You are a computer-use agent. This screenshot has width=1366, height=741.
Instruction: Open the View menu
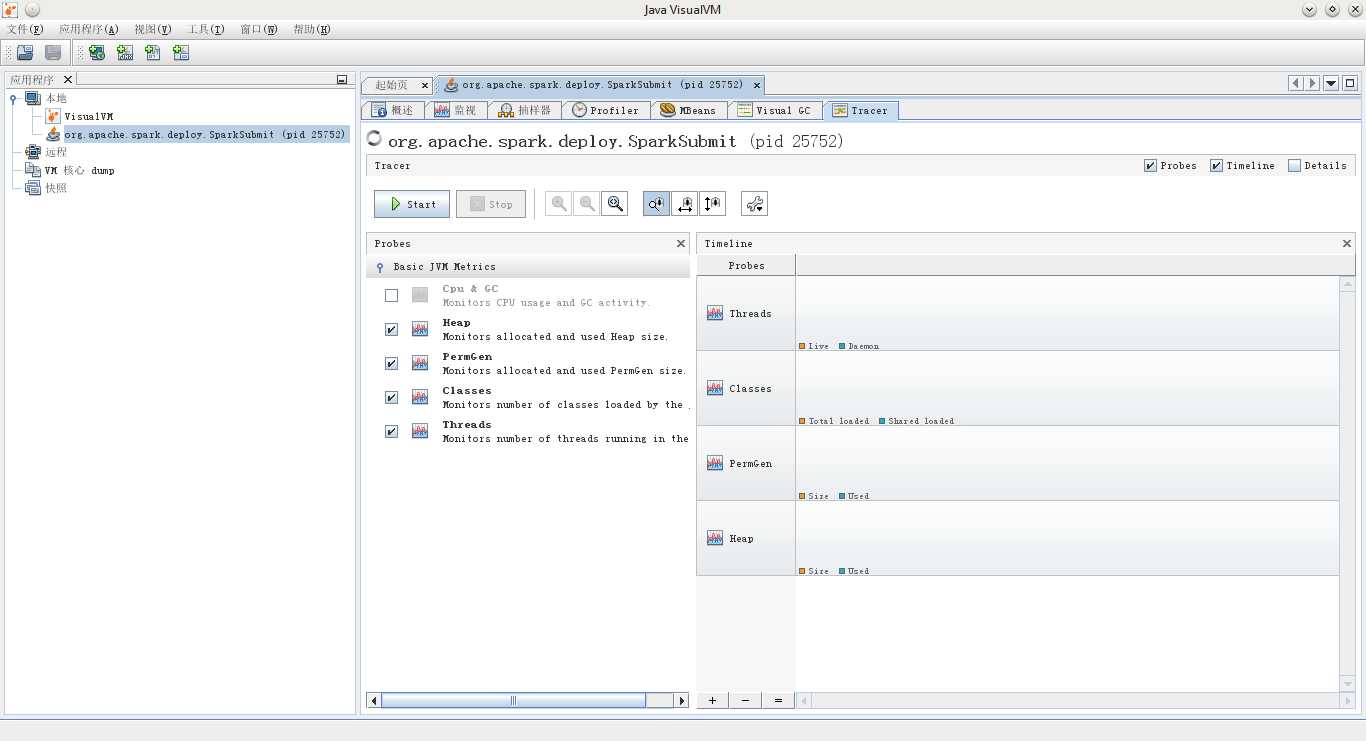click(153, 29)
